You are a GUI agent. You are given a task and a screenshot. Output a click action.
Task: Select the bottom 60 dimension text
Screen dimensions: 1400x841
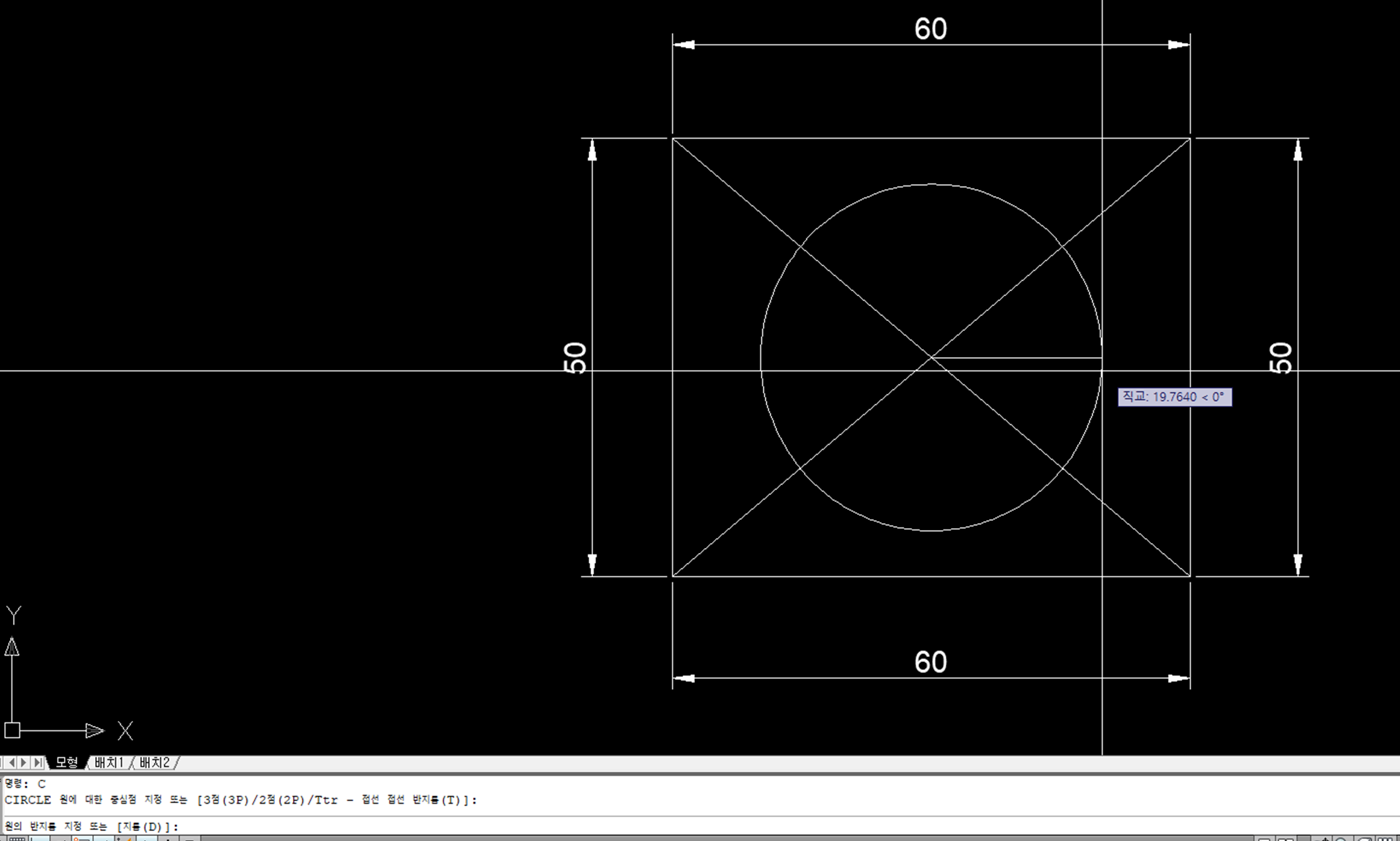tap(930, 662)
